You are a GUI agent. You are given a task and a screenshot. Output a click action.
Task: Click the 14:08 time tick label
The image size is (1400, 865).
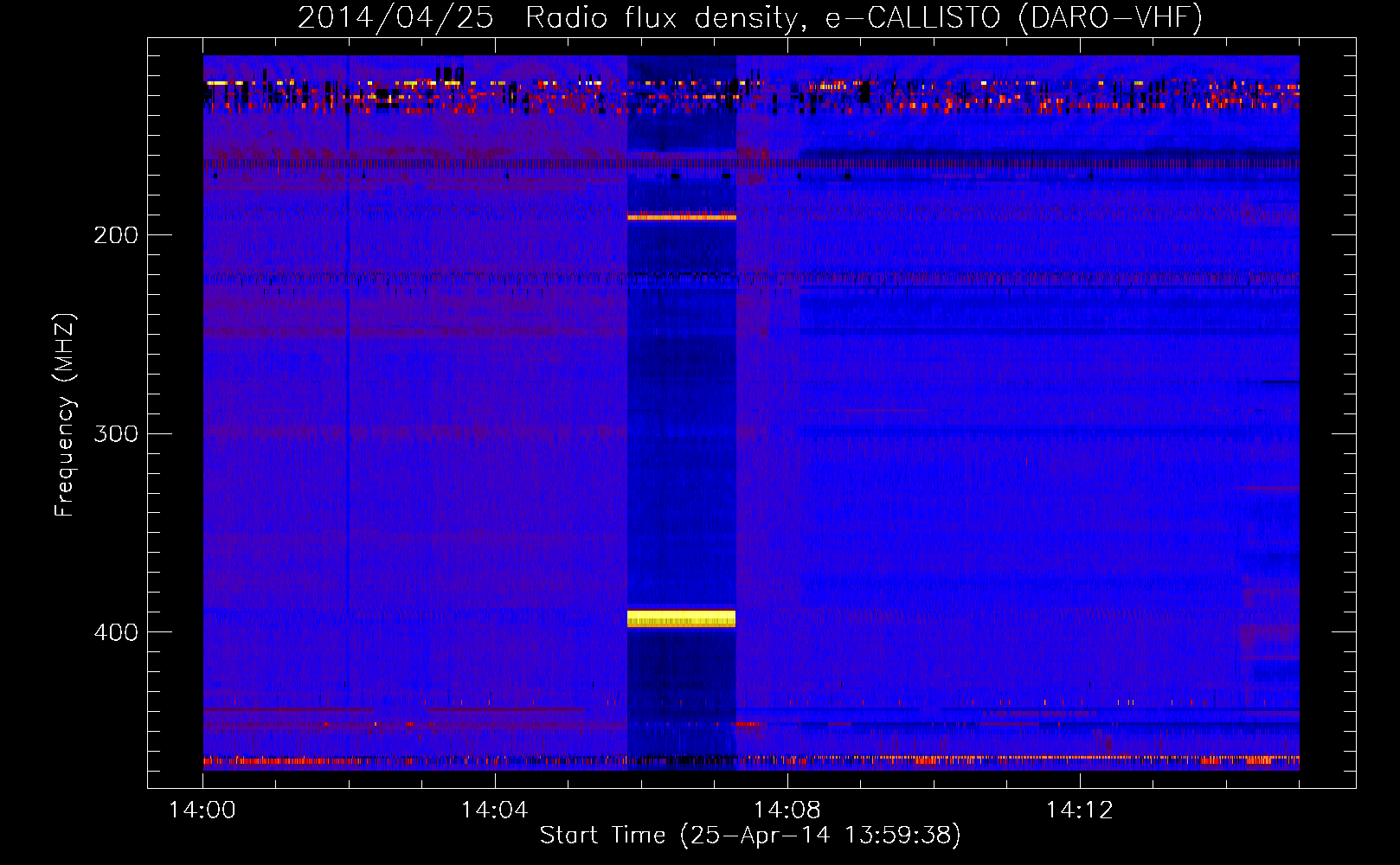(787, 811)
